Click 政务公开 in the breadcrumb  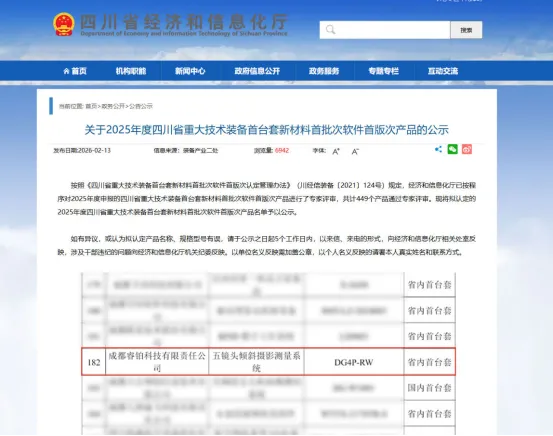113,106
